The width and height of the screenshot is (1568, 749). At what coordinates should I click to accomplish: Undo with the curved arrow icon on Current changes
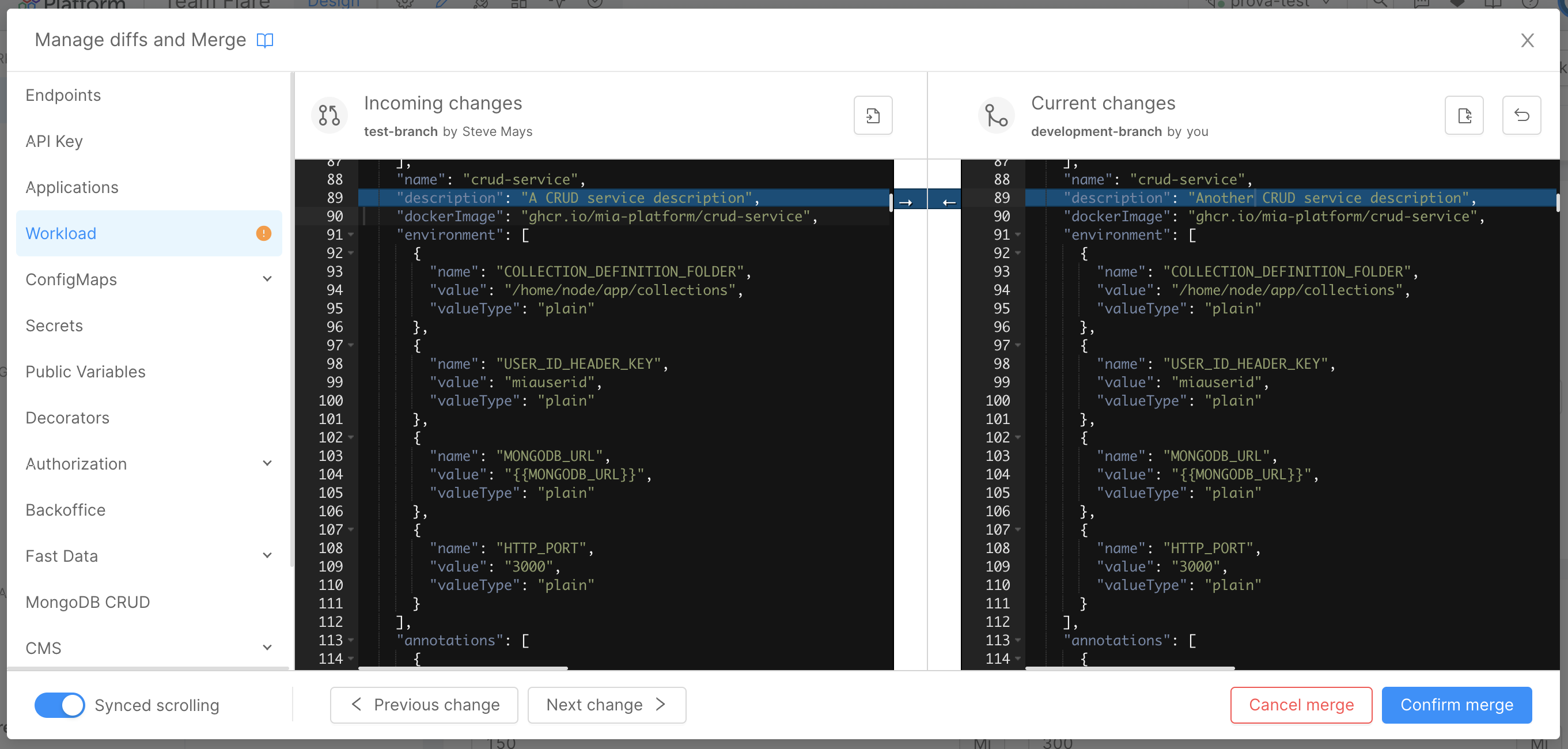(1522, 115)
